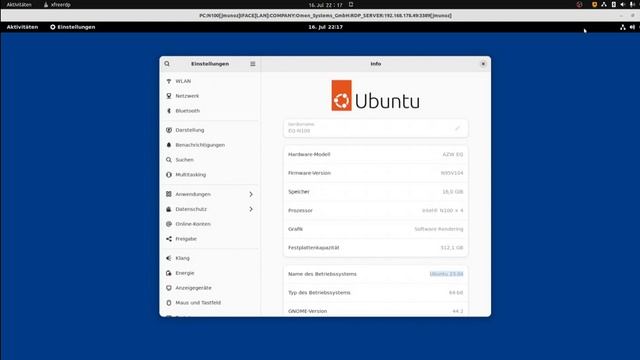Screen dimensions: 640x360
Task: Click the Festplattenkapazität row
Action: pyautogui.click(x=376, y=248)
